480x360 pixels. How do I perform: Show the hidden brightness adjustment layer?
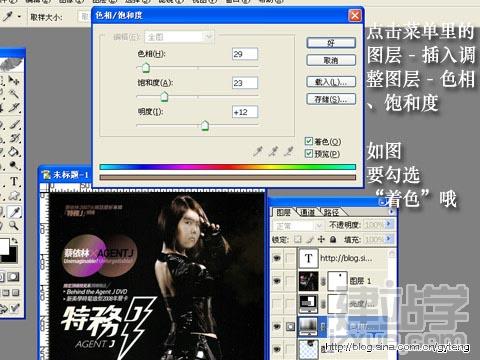(277, 303)
